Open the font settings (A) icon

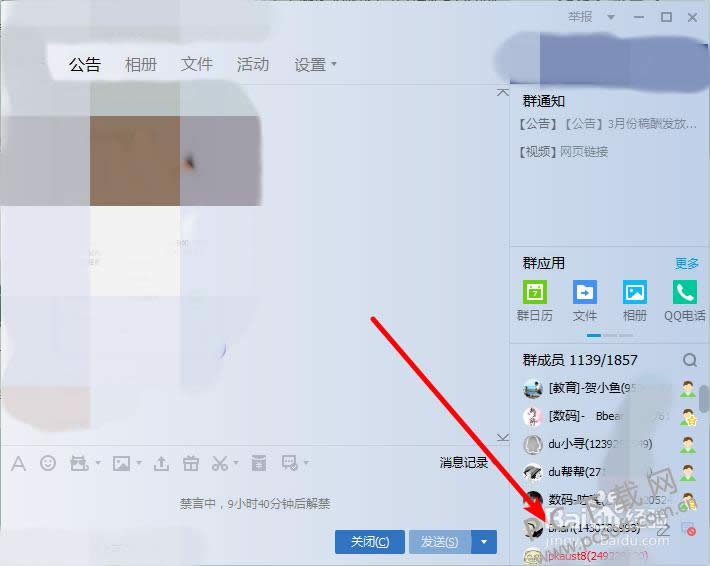point(18,463)
